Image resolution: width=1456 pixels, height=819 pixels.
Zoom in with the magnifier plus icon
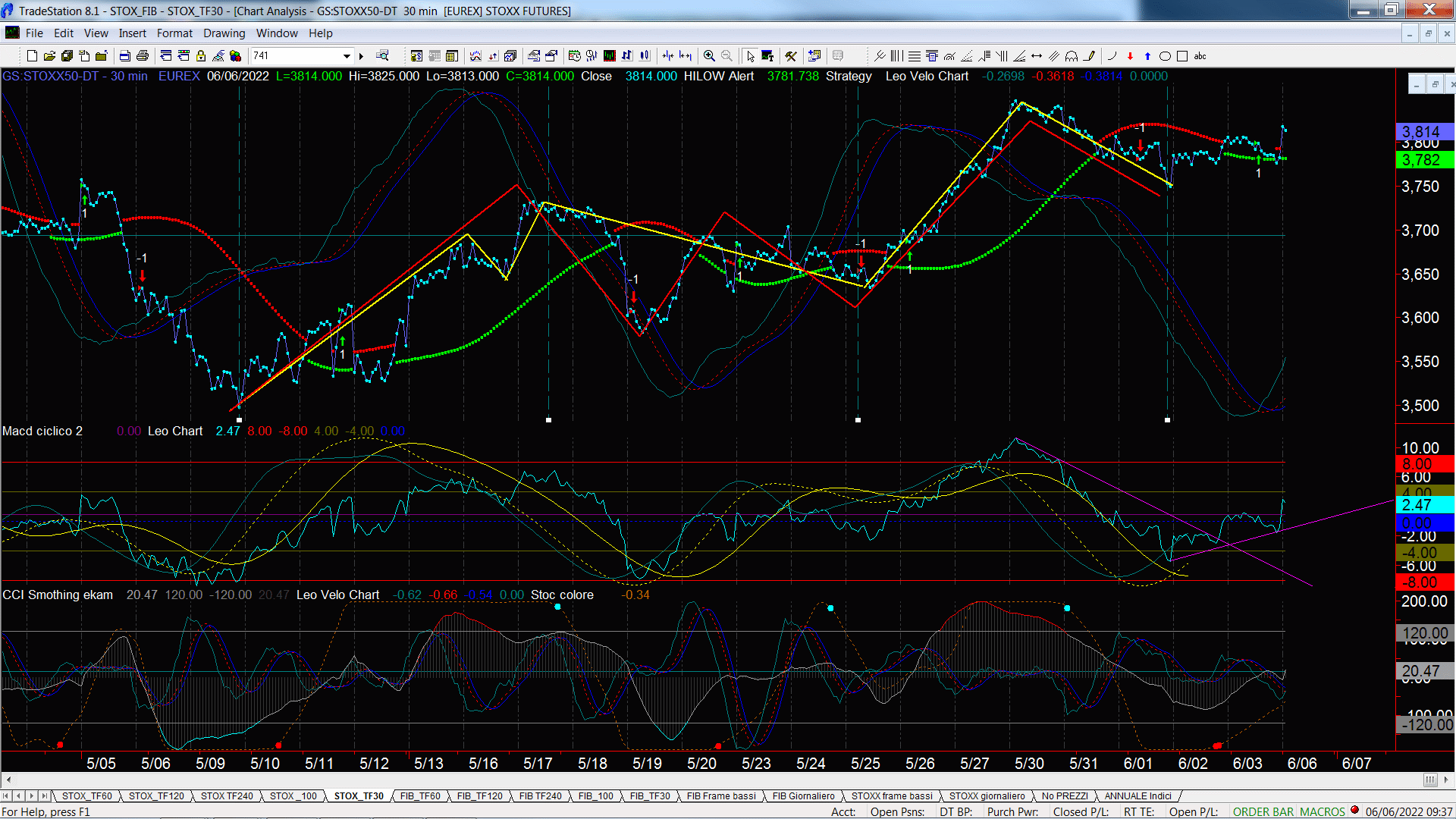[x=709, y=56]
